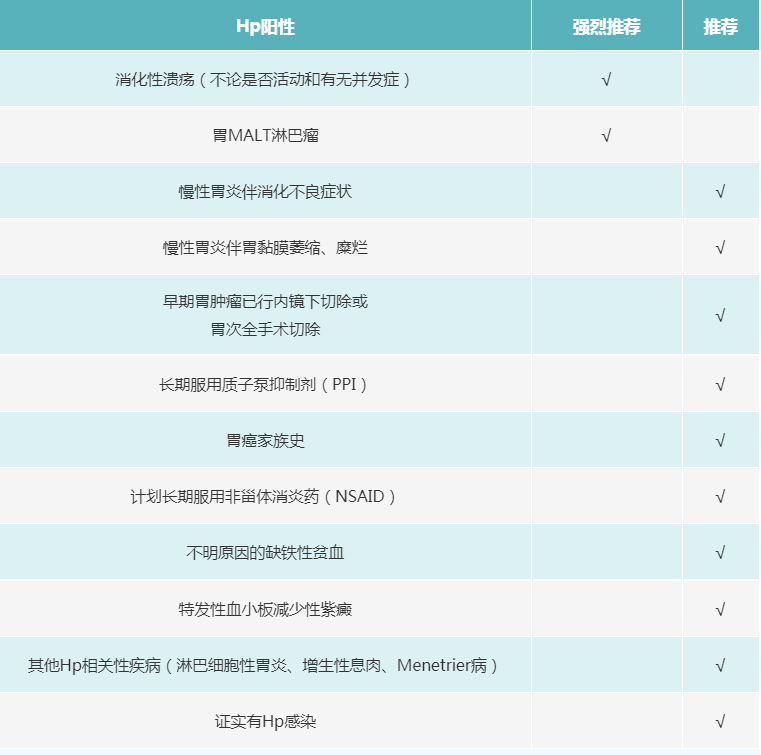Click the 不明原因的缺铁性贫血 cell
Screen dimensions: 761x755
tap(265, 552)
